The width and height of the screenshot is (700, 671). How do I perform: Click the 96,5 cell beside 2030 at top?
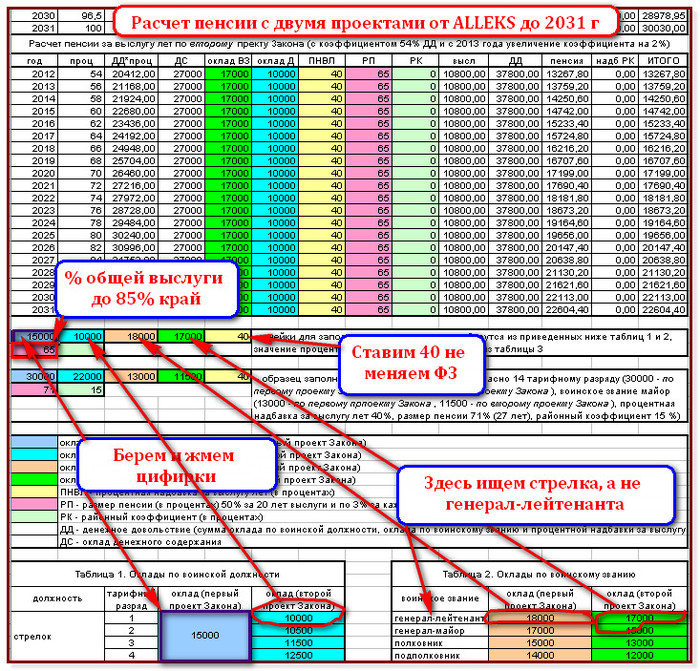tap(81, 16)
